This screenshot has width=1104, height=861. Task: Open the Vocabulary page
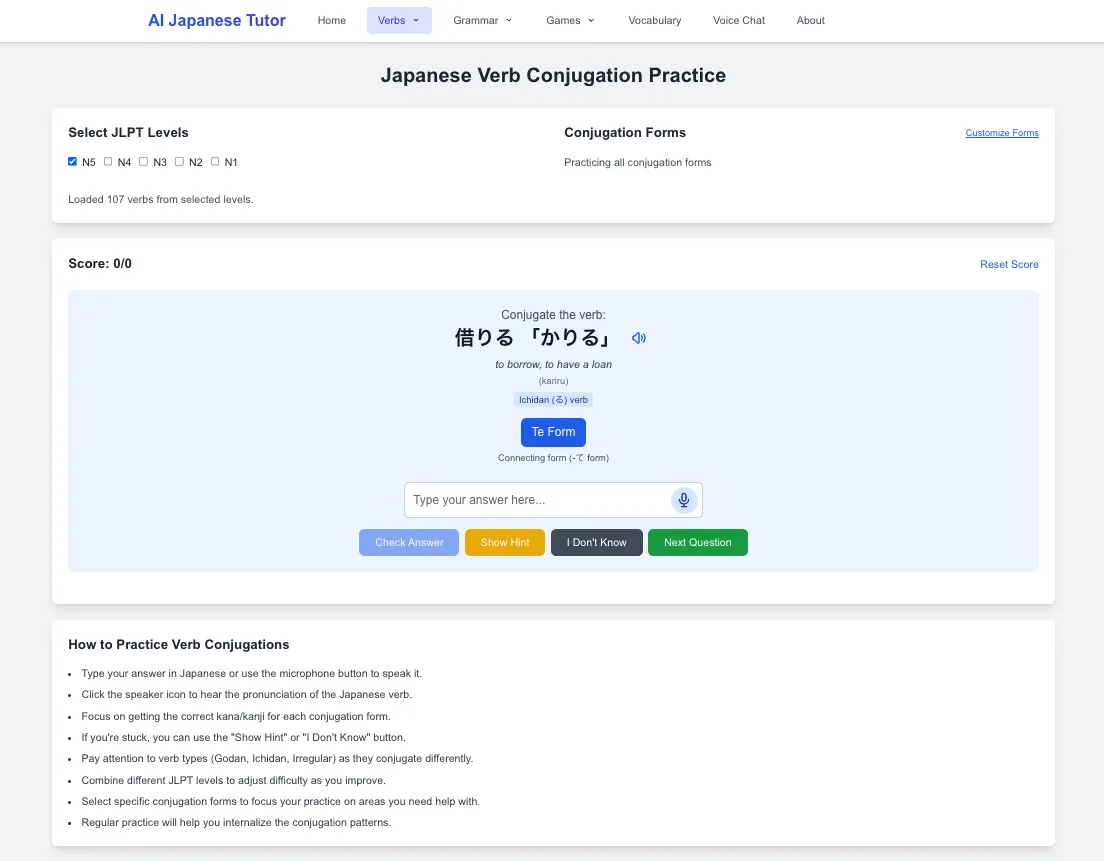tap(654, 20)
